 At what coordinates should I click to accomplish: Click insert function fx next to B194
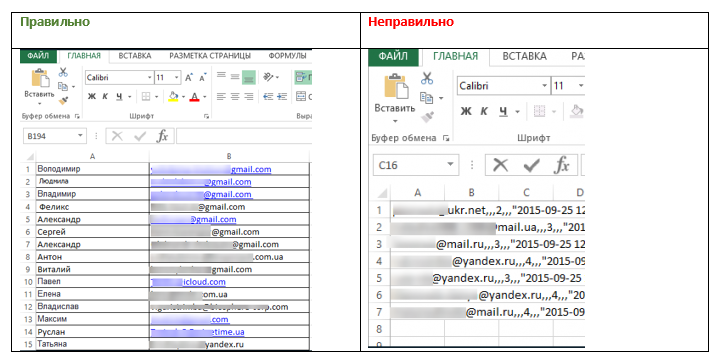[162, 136]
